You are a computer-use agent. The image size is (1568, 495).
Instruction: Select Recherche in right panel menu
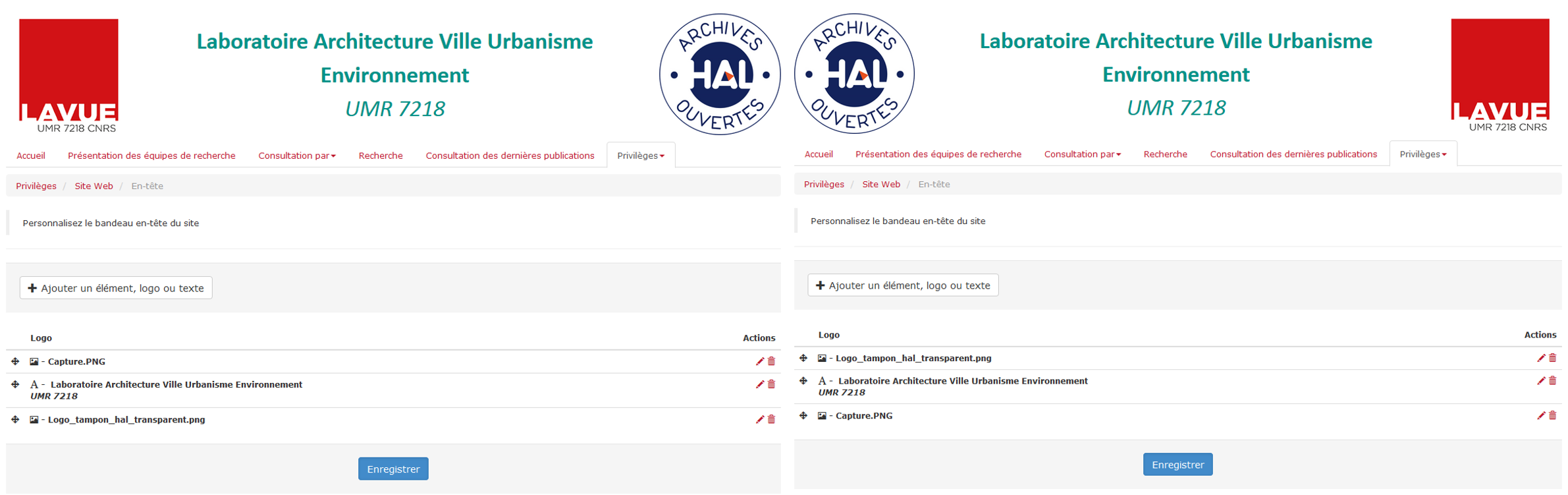1166,154
